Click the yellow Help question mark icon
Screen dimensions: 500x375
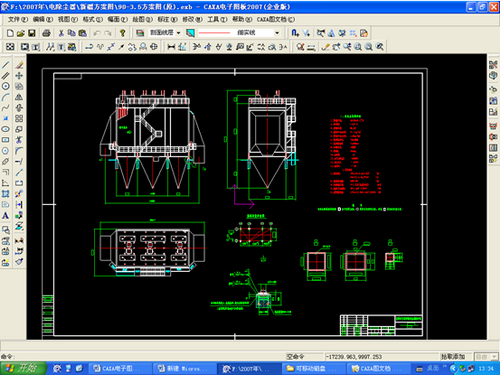[123, 33]
